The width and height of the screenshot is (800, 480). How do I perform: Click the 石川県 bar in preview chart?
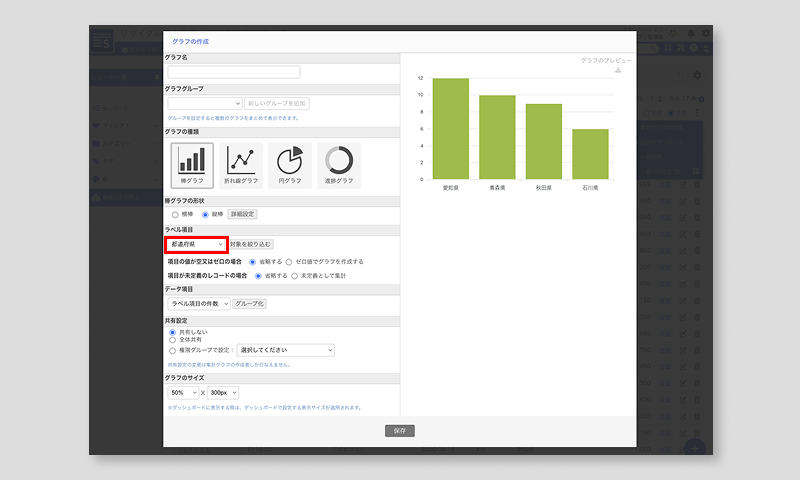(590, 154)
